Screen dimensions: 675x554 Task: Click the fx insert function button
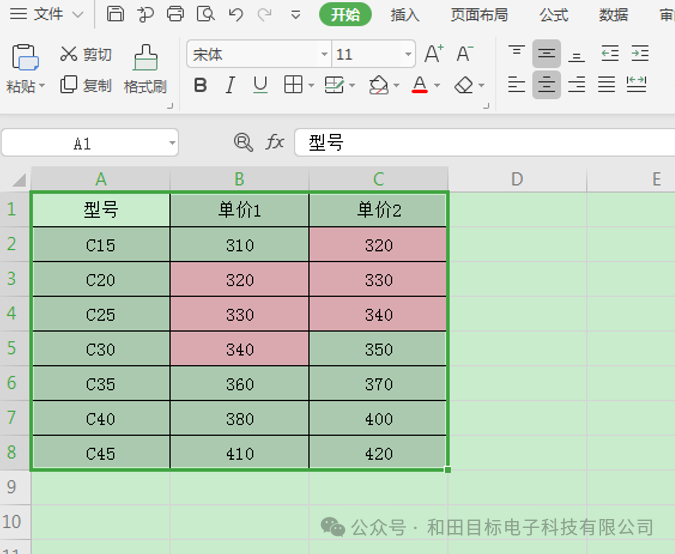(275, 142)
